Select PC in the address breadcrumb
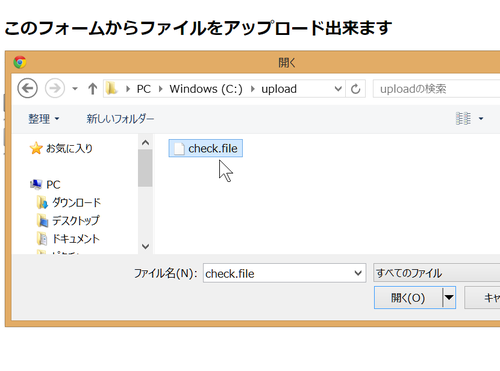The image size is (500, 371). pyautogui.click(x=144, y=89)
